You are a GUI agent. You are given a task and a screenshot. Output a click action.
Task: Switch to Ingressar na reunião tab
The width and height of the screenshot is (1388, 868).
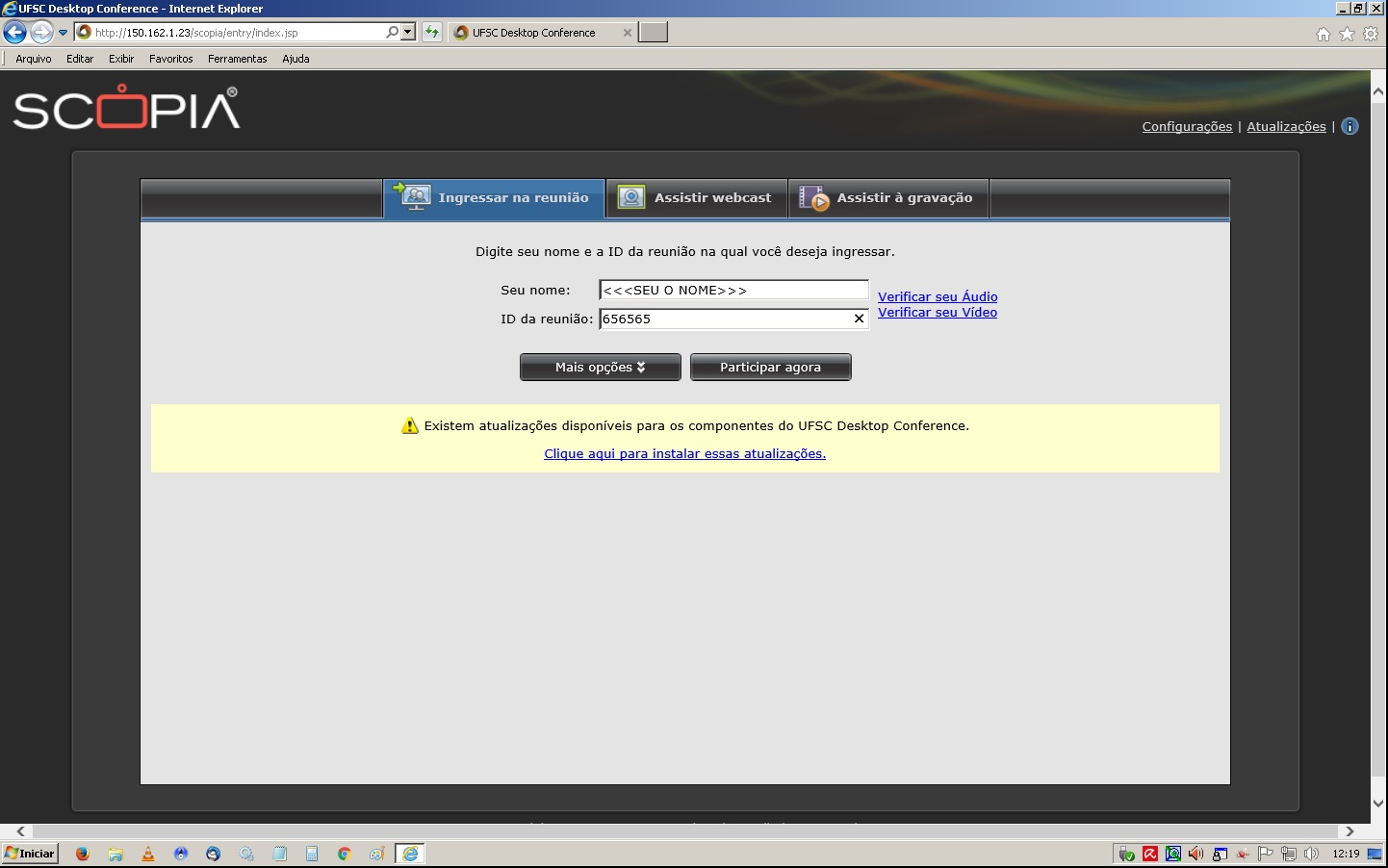[494, 198]
